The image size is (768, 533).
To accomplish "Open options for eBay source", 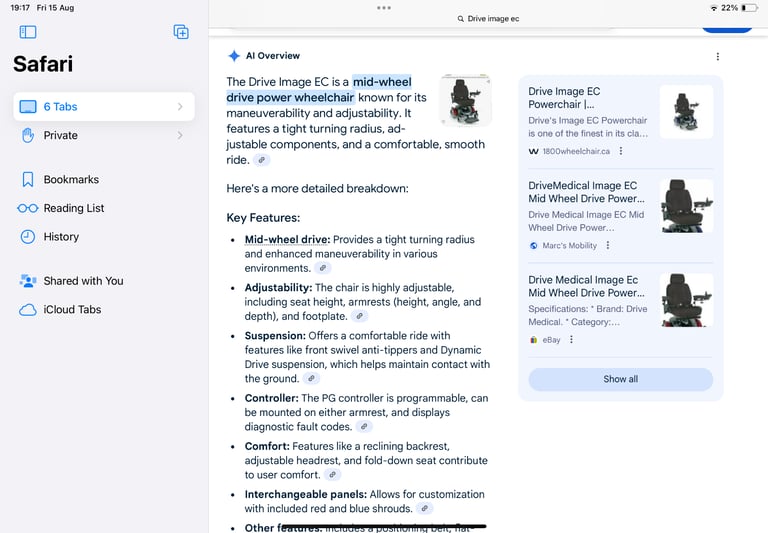I will click(x=571, y=339).
